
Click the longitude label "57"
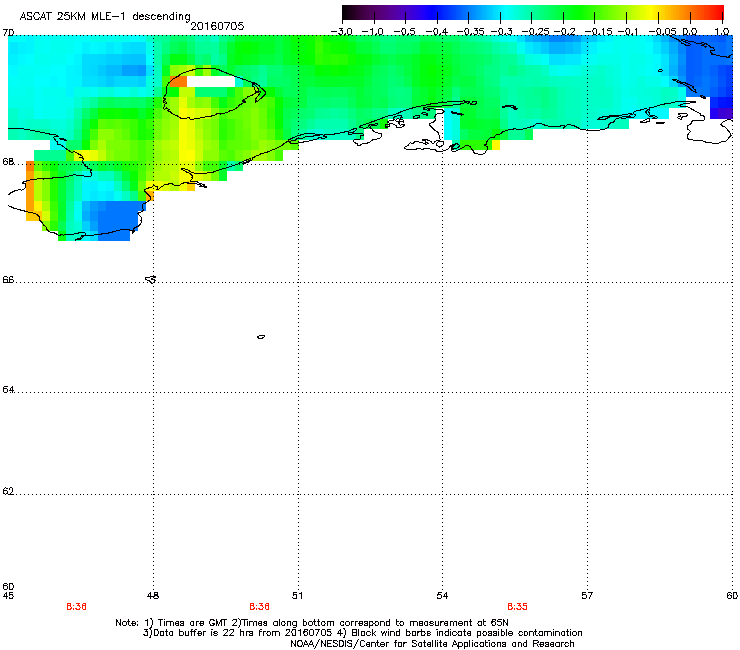pos(587,596)
